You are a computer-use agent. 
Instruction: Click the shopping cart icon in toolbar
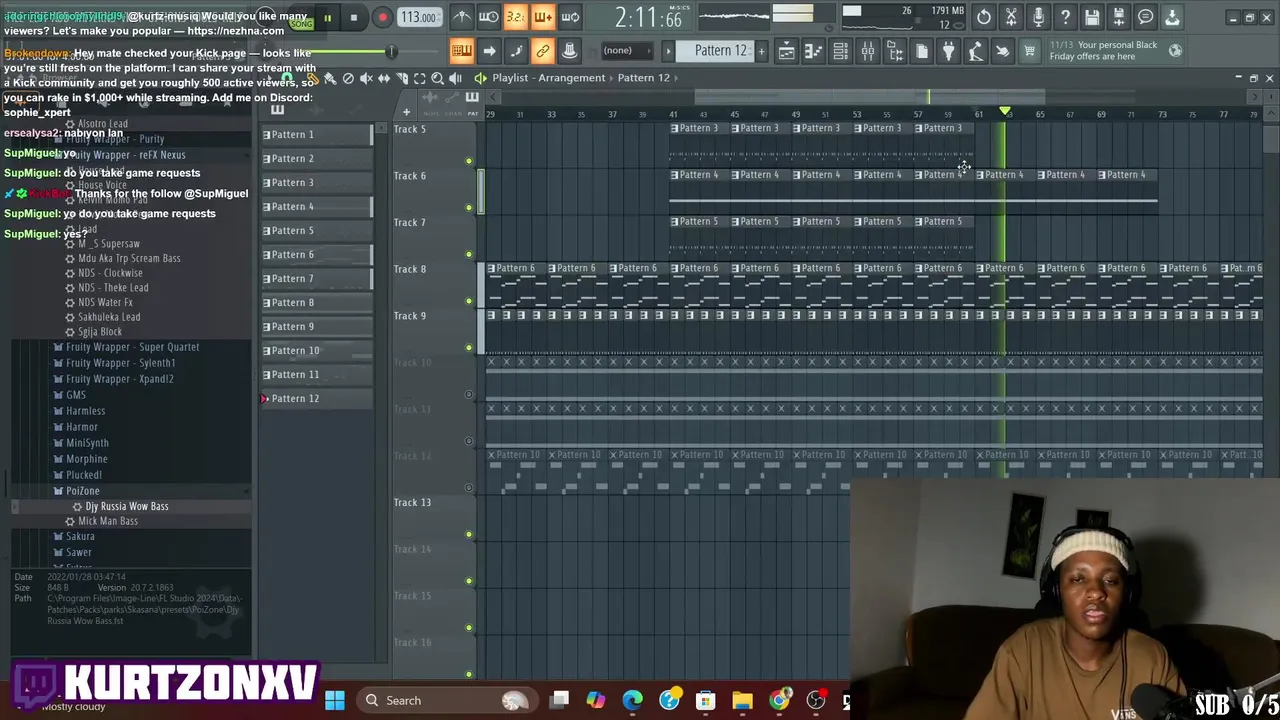pos(1029,51)
